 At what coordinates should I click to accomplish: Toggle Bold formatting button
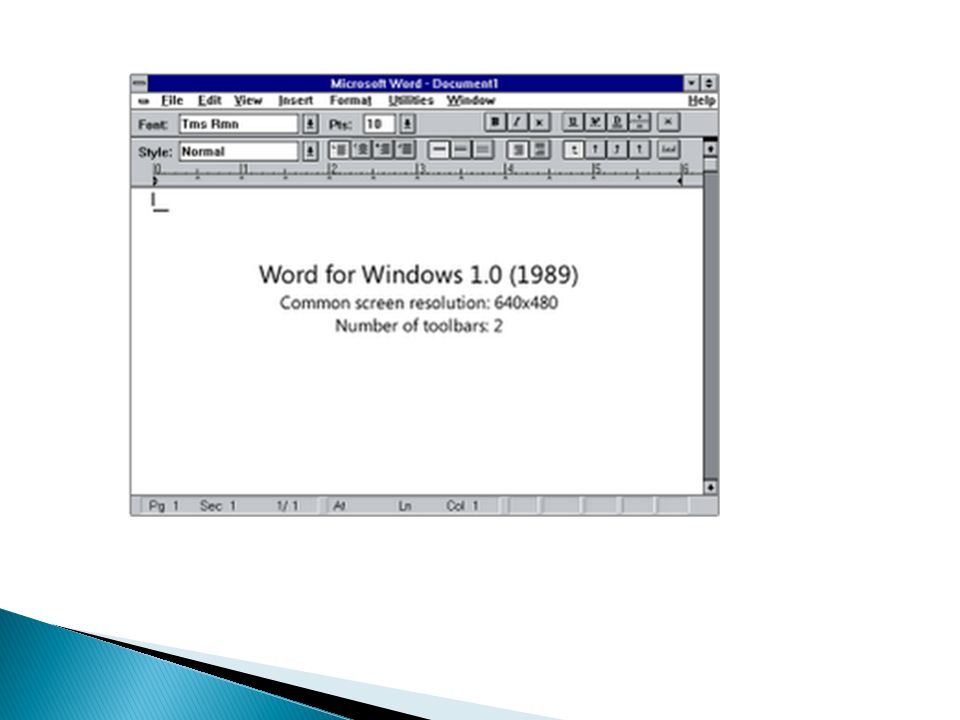point(495,122)
